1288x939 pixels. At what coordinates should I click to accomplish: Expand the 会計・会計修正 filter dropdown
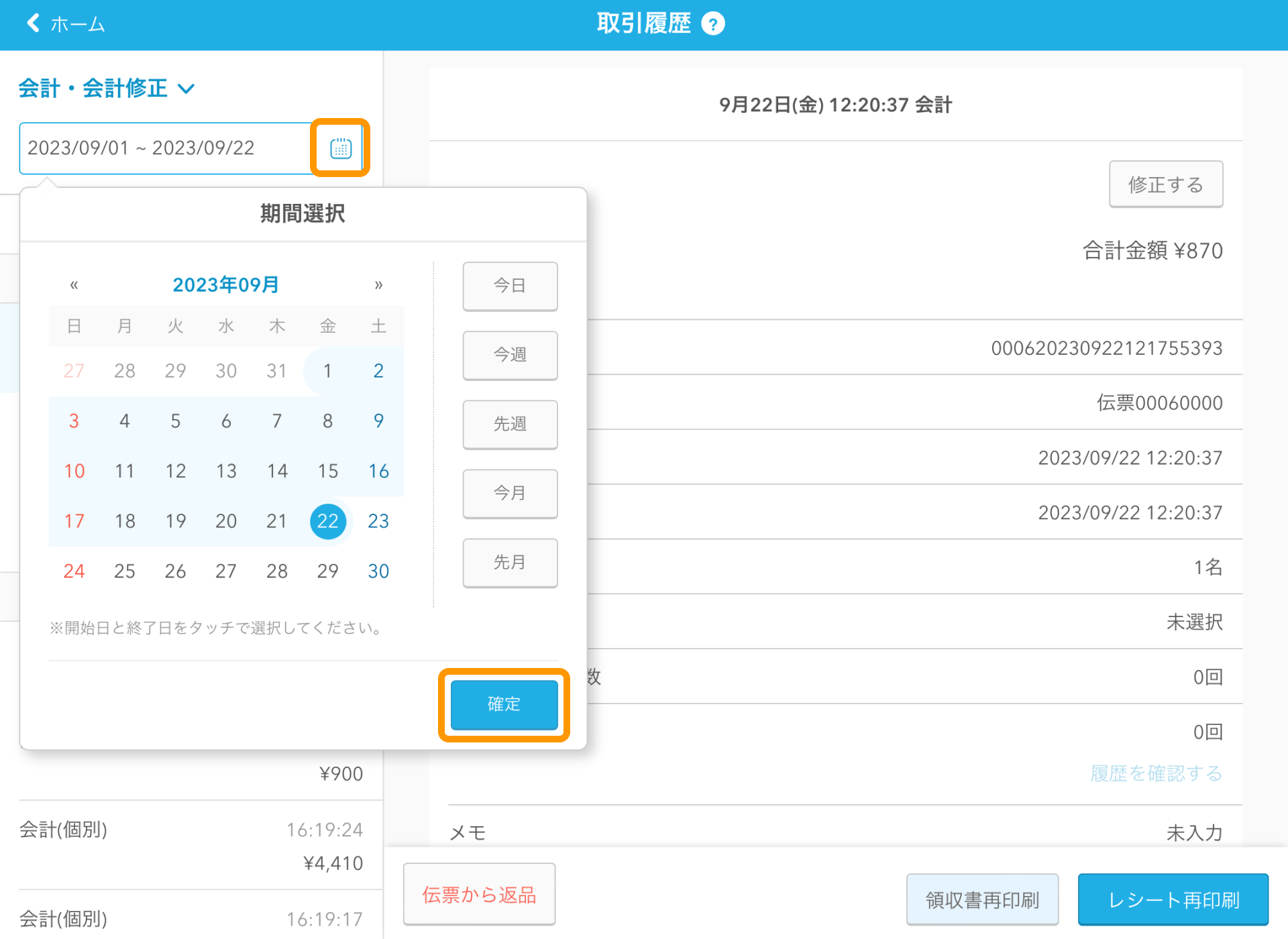107,88
